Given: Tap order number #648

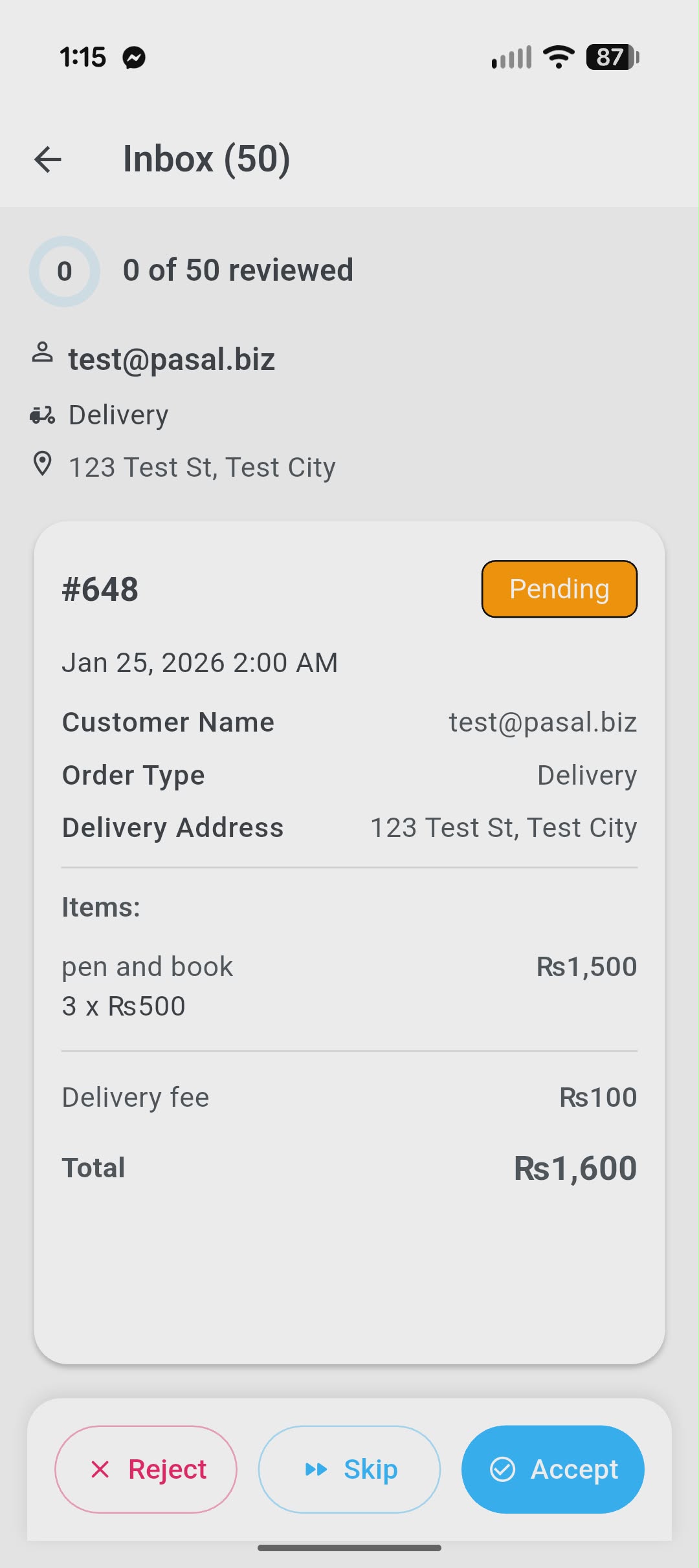Looking at the screenshot, I should (x=100, y=589).
